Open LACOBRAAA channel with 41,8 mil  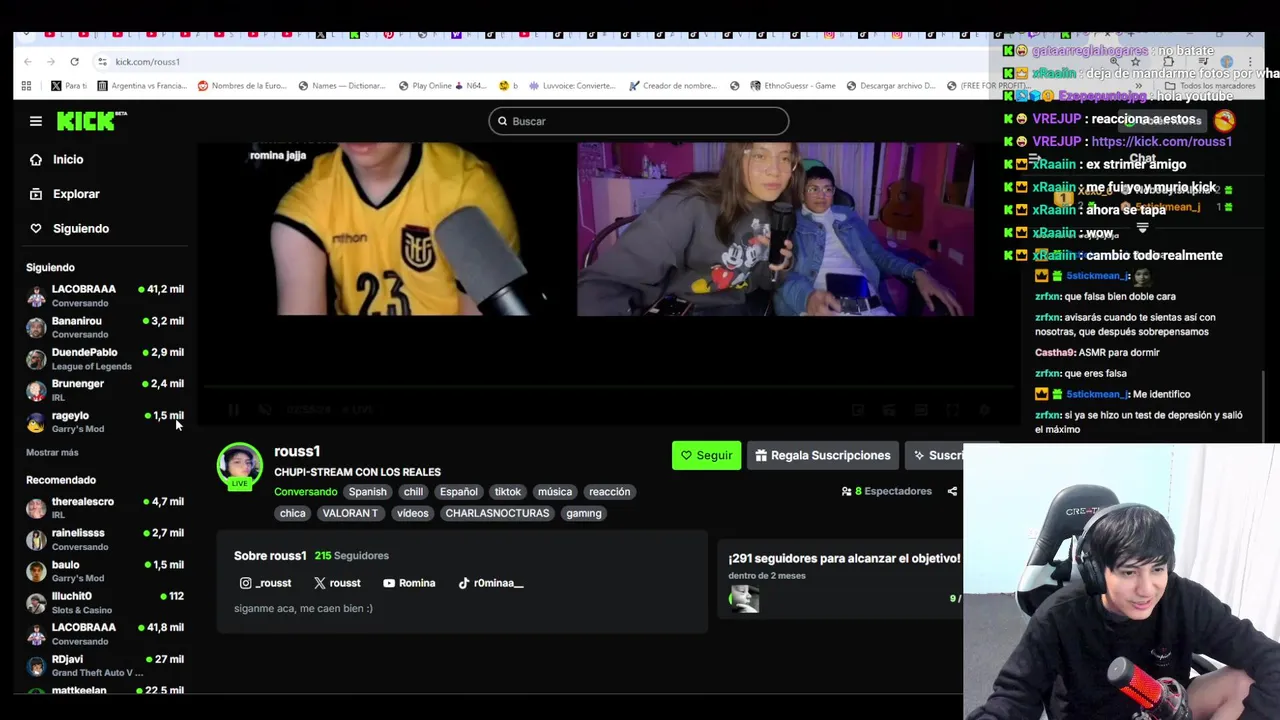click(x=104, y=634)
